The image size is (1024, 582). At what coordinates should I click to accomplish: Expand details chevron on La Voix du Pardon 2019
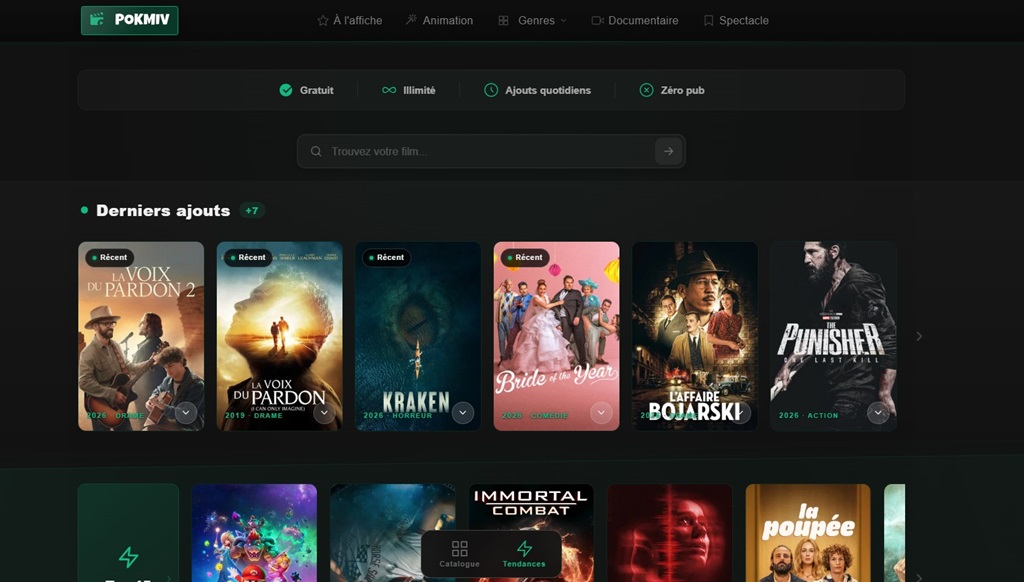(325, 413)
